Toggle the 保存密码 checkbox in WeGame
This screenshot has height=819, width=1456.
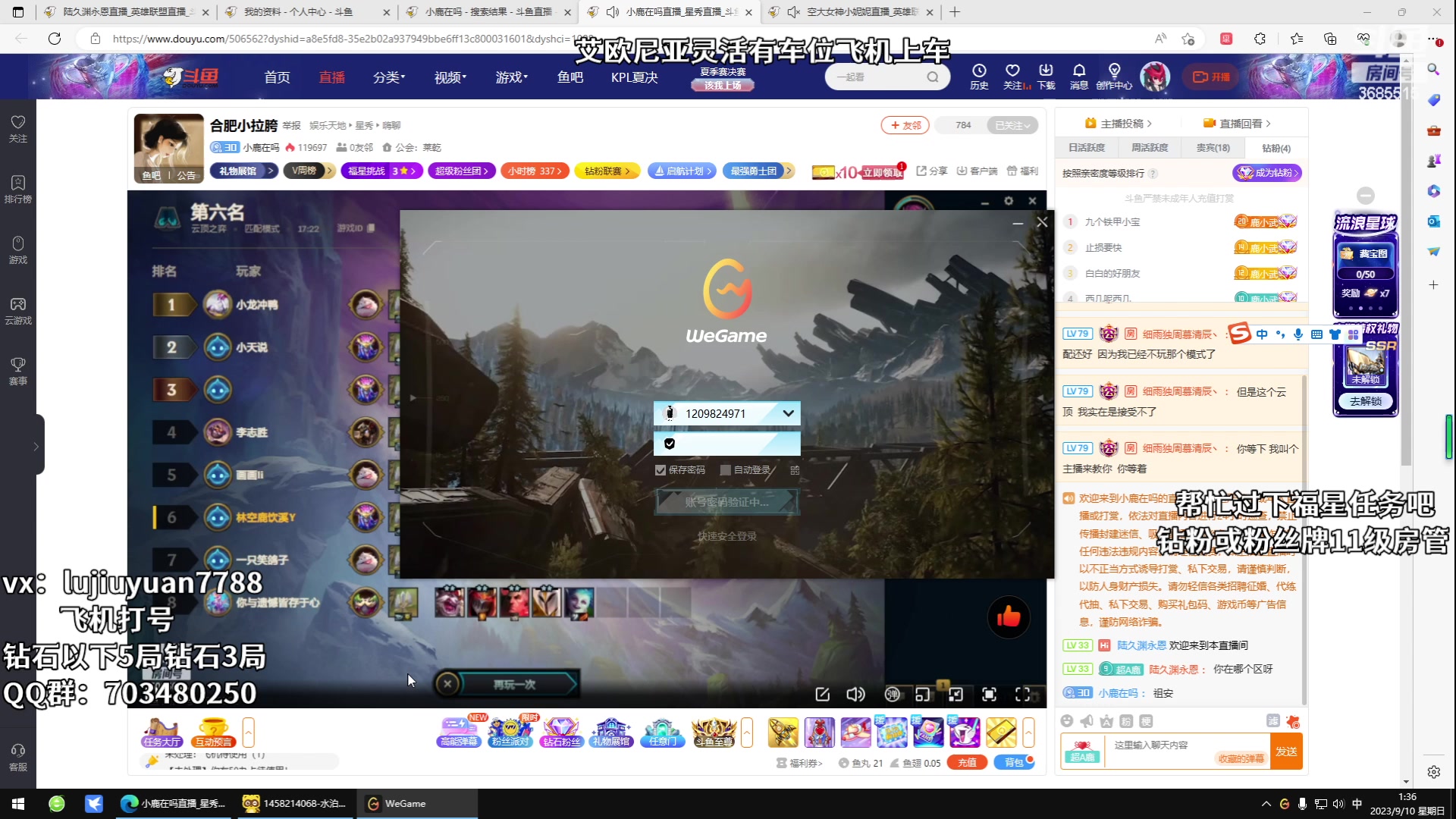(x=661, y=470)
